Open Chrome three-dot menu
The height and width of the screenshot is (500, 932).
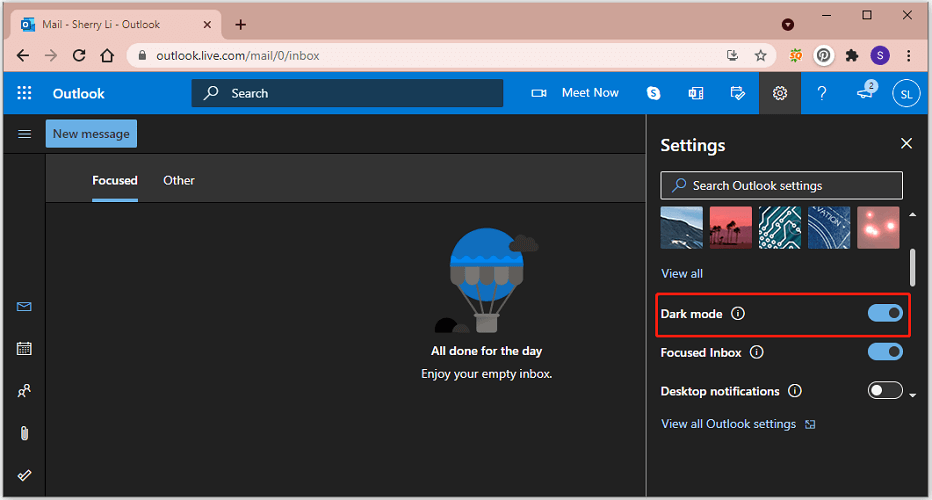pos(908,55)
